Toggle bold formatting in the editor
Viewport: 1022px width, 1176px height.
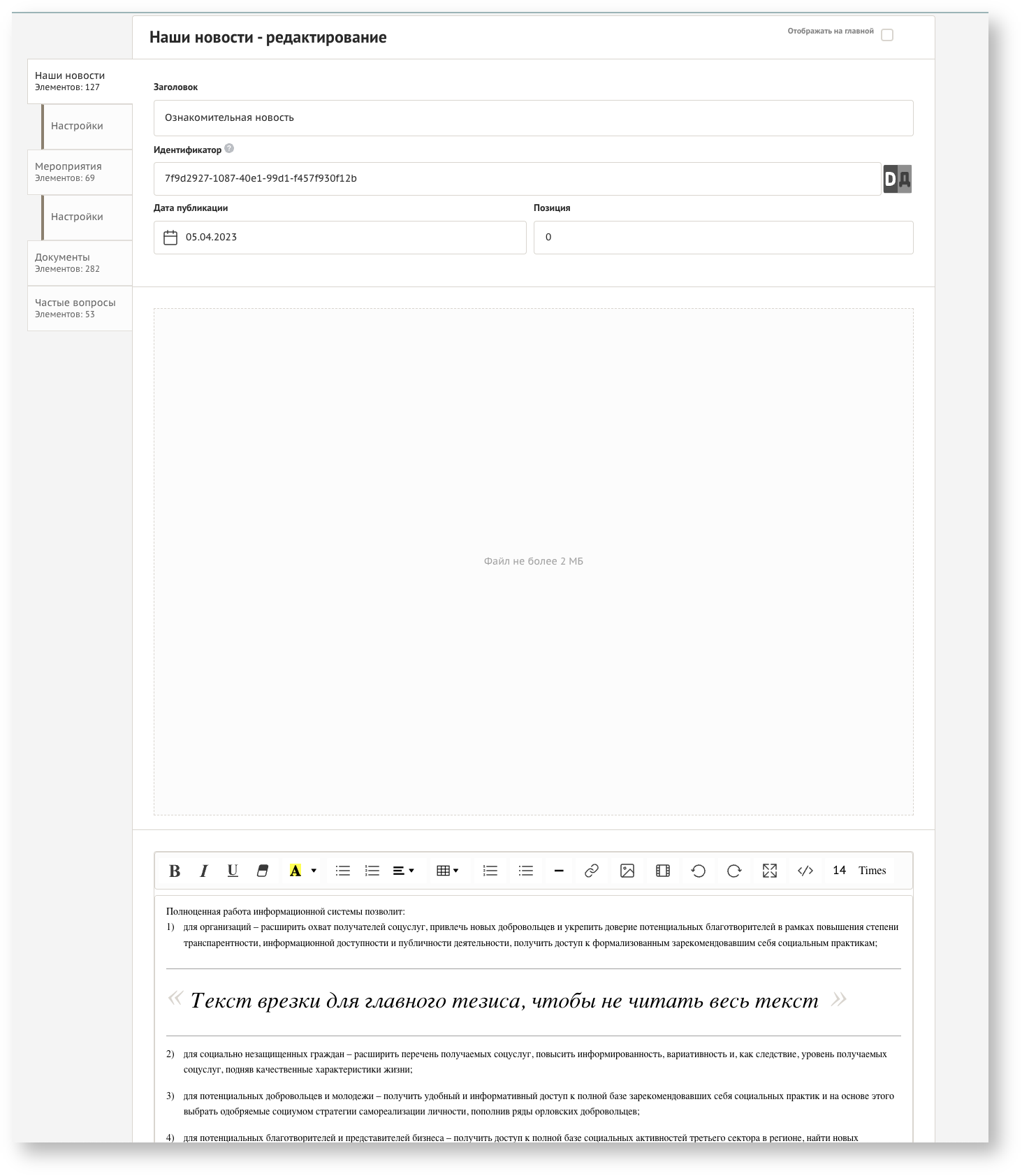pyautogui.click(x=175, y=871)
